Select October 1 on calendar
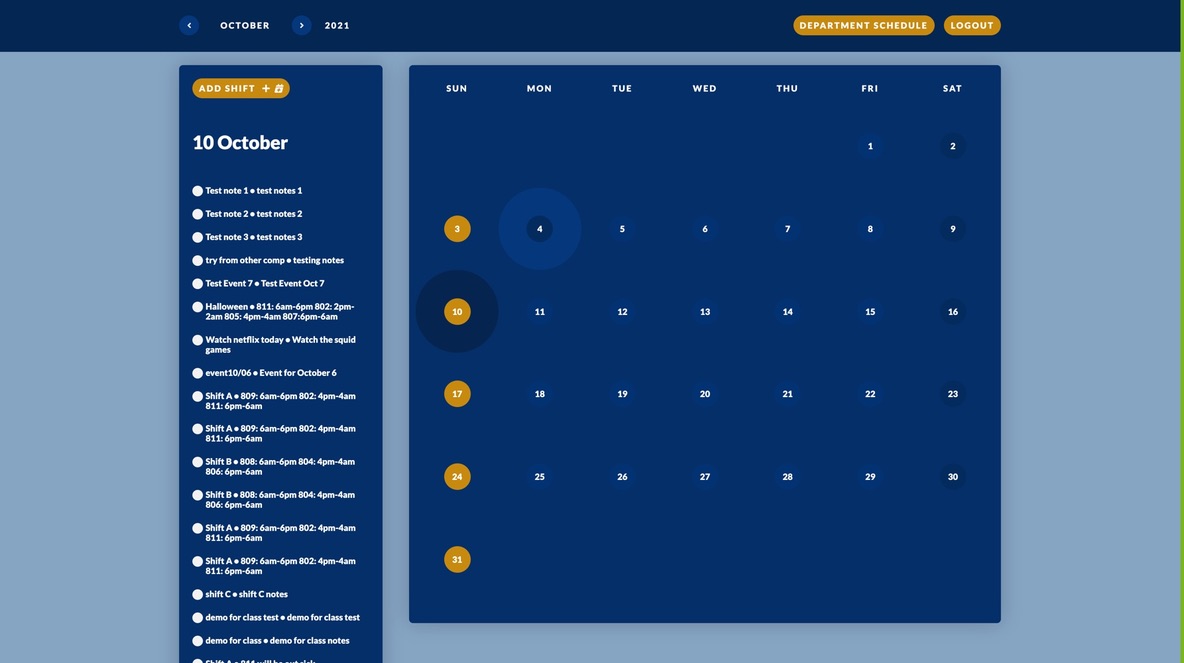The image size is (1184, 663). pyautogui.click(x=870, y=146)
